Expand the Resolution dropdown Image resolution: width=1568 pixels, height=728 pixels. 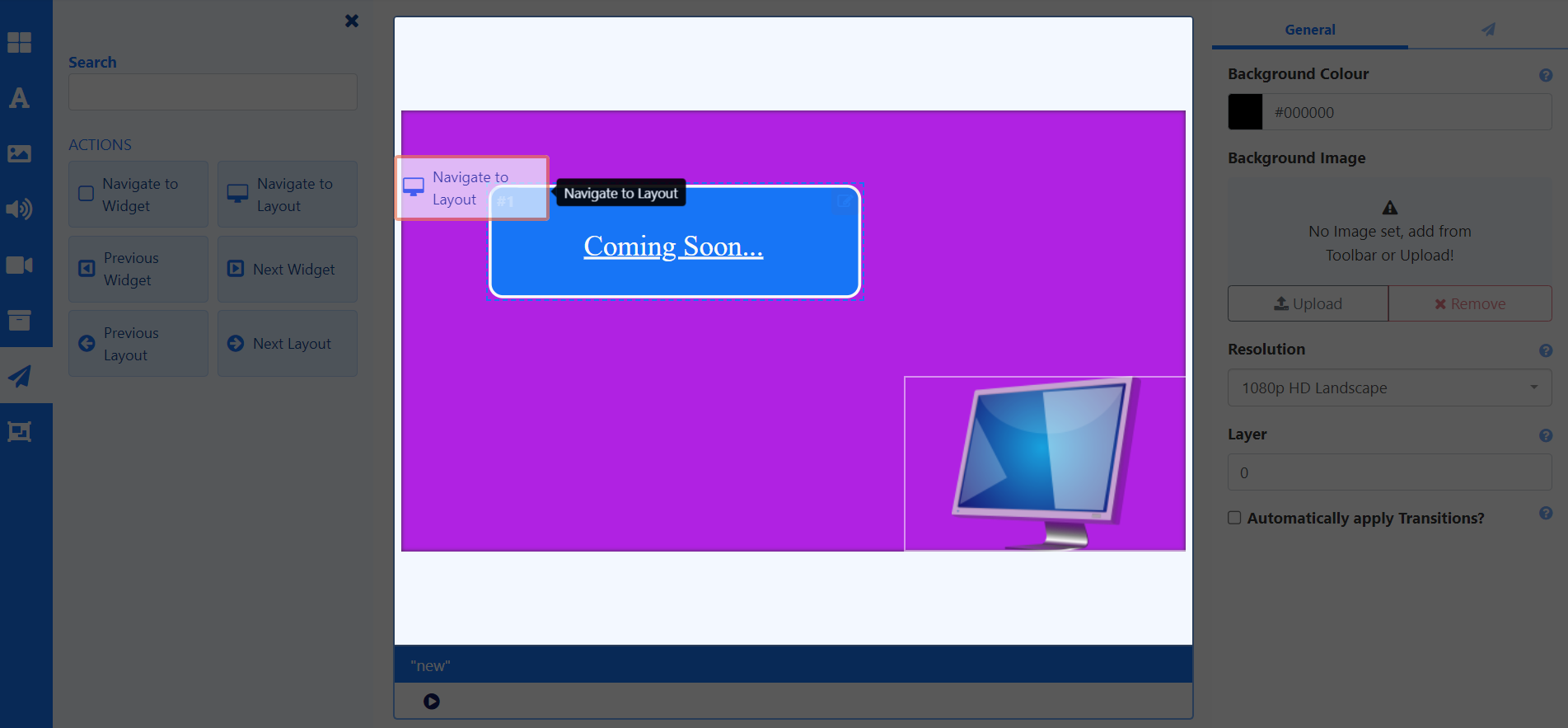click(1389, 387)
